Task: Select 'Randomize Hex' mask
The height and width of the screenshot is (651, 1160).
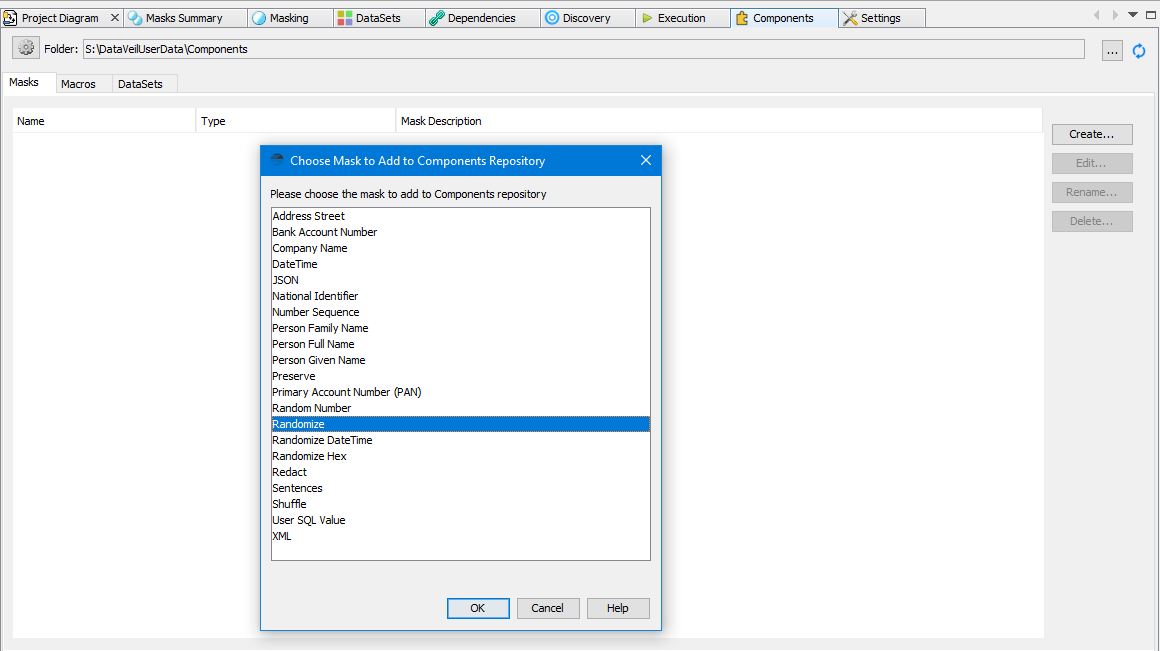Action: (461, 456)
